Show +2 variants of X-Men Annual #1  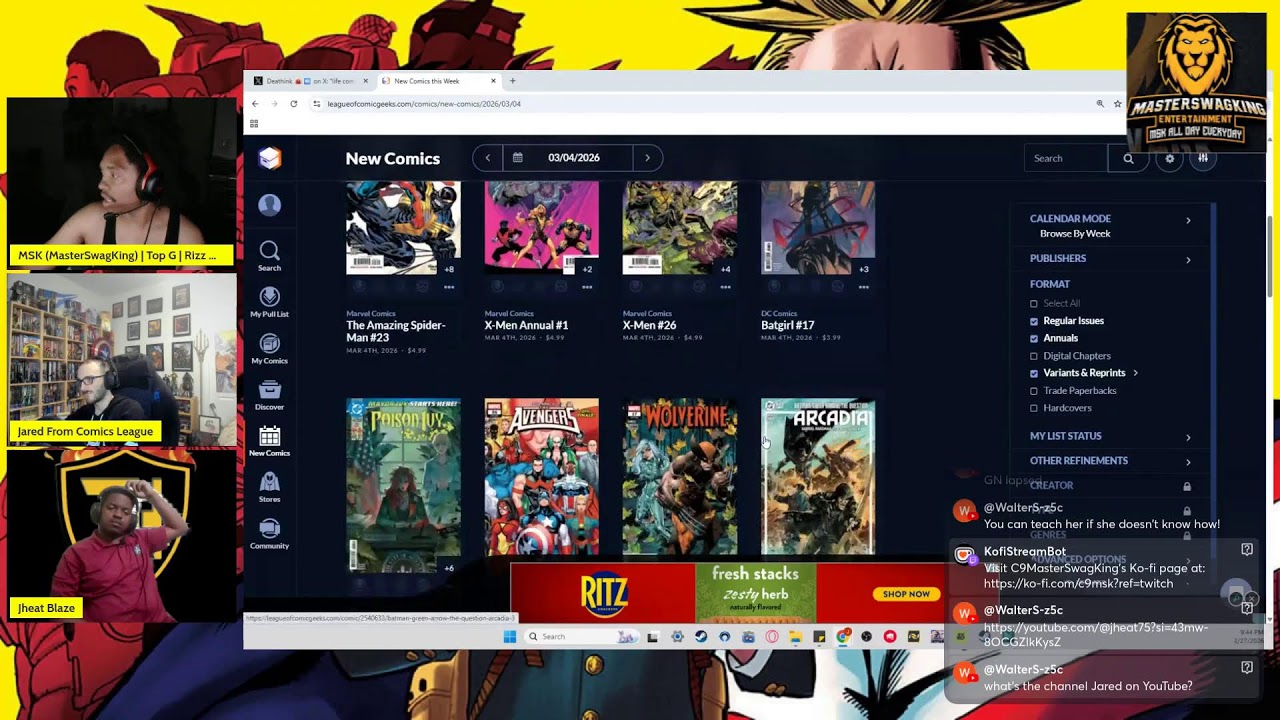click(x=587, y=269)
